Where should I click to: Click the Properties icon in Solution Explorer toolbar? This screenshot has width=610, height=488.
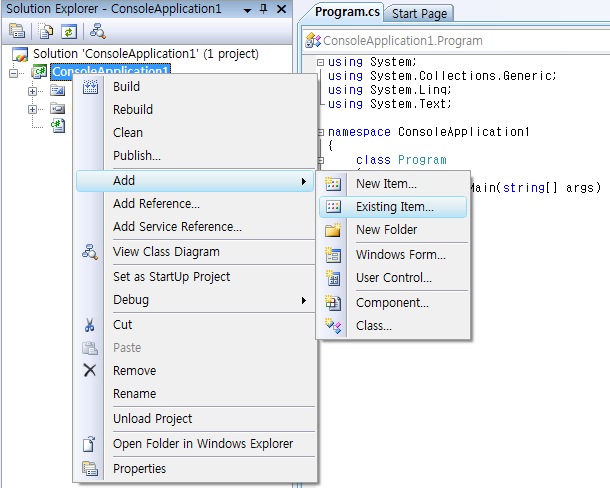(17, 31)
